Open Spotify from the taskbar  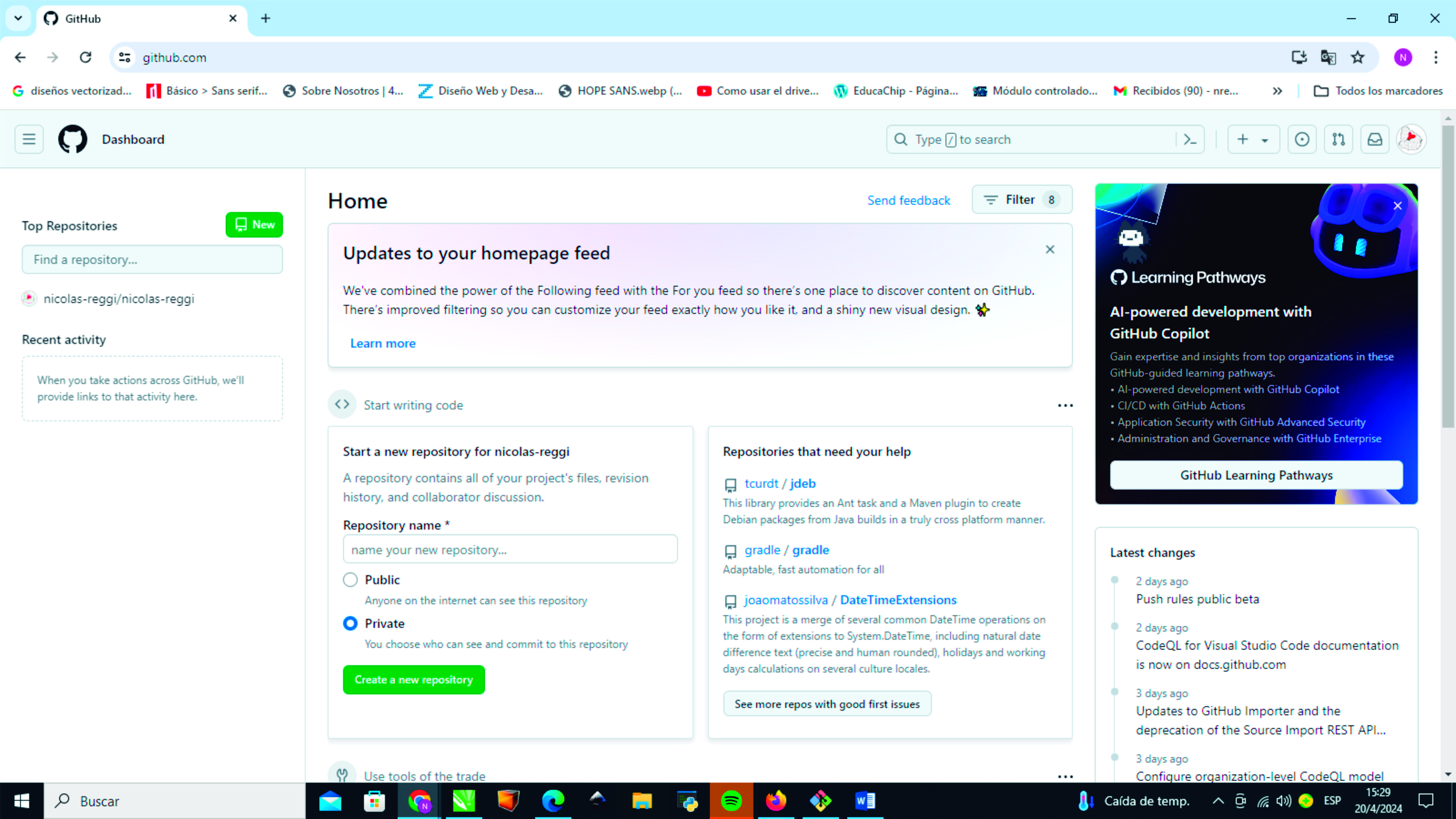pyautogui.click(x=731, y=801)
